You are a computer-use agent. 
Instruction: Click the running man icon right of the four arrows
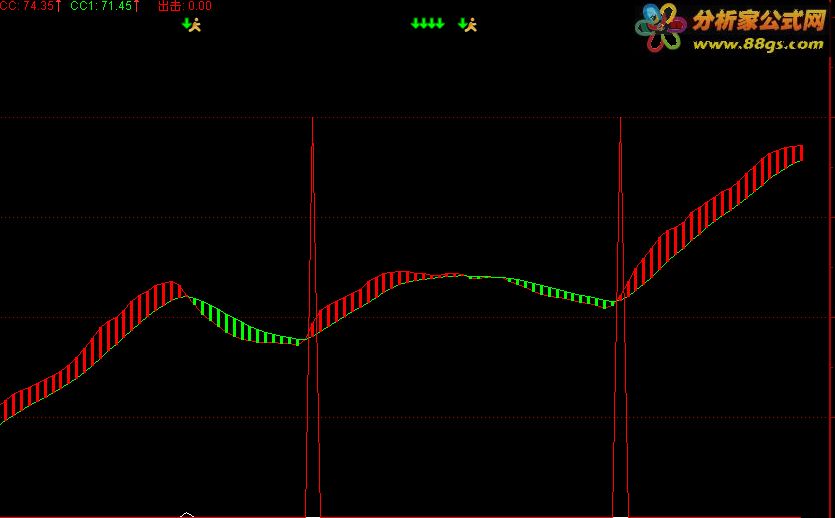471,24
